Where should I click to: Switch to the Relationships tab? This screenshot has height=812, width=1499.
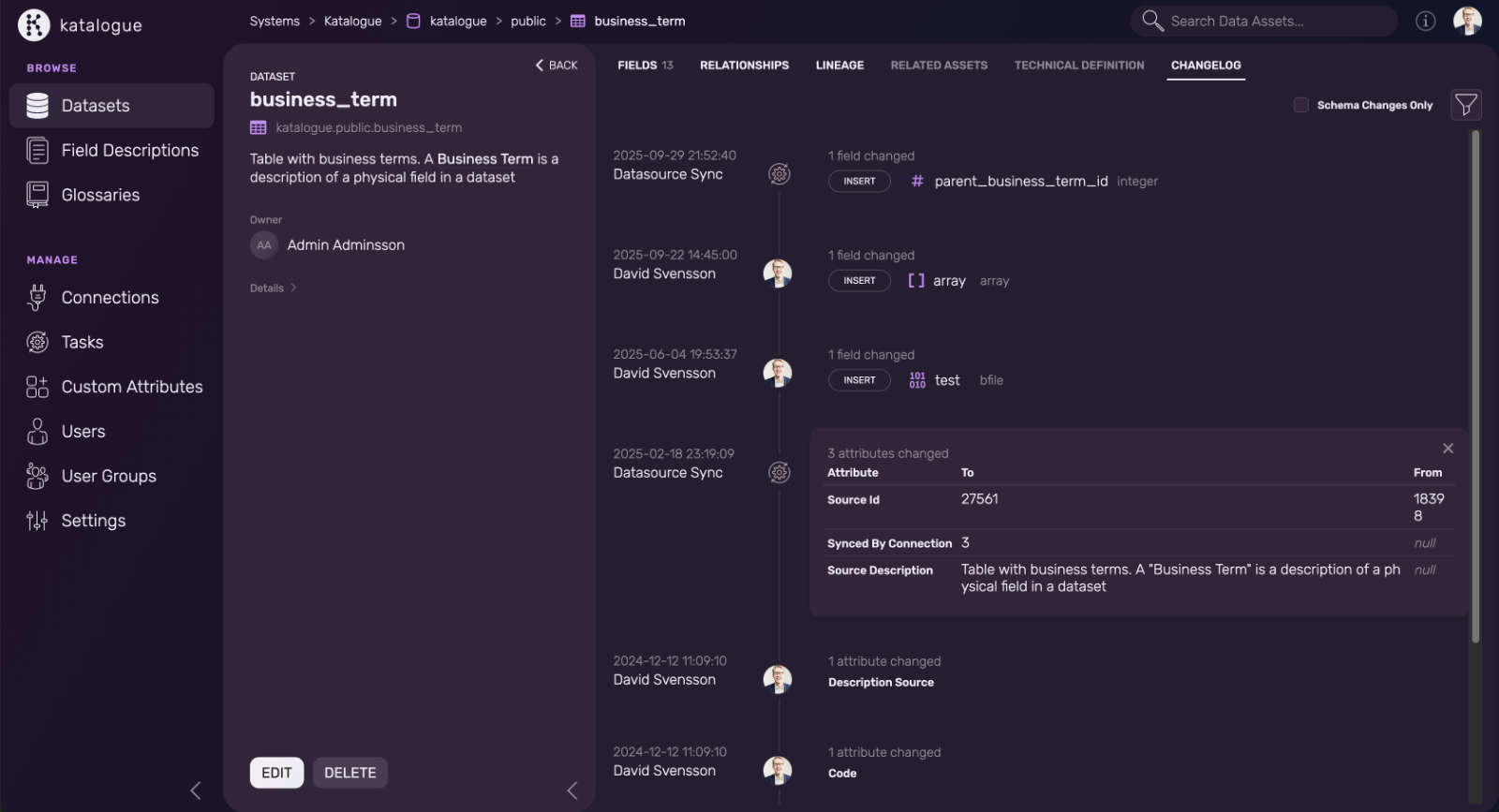click(745, 66)
